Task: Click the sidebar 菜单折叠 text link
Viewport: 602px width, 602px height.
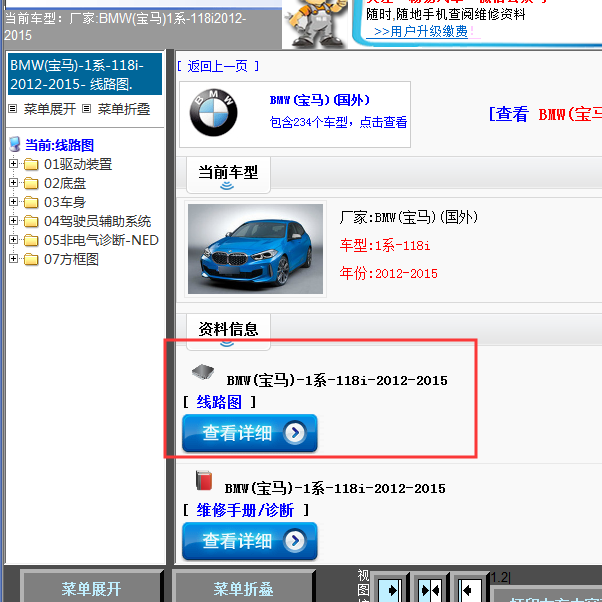Action: 124,109
